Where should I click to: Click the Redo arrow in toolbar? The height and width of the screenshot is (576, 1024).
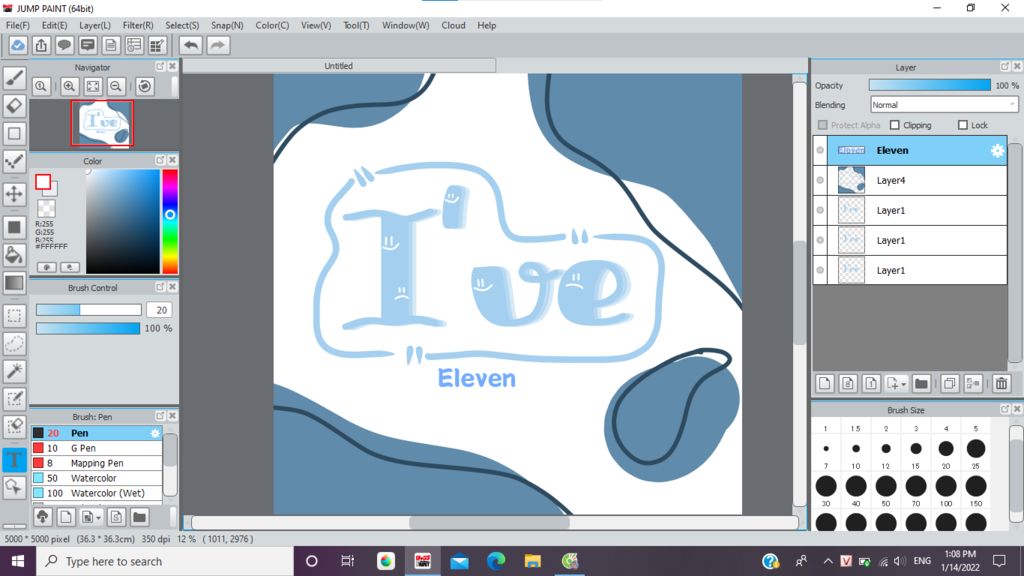pos(218,46)
